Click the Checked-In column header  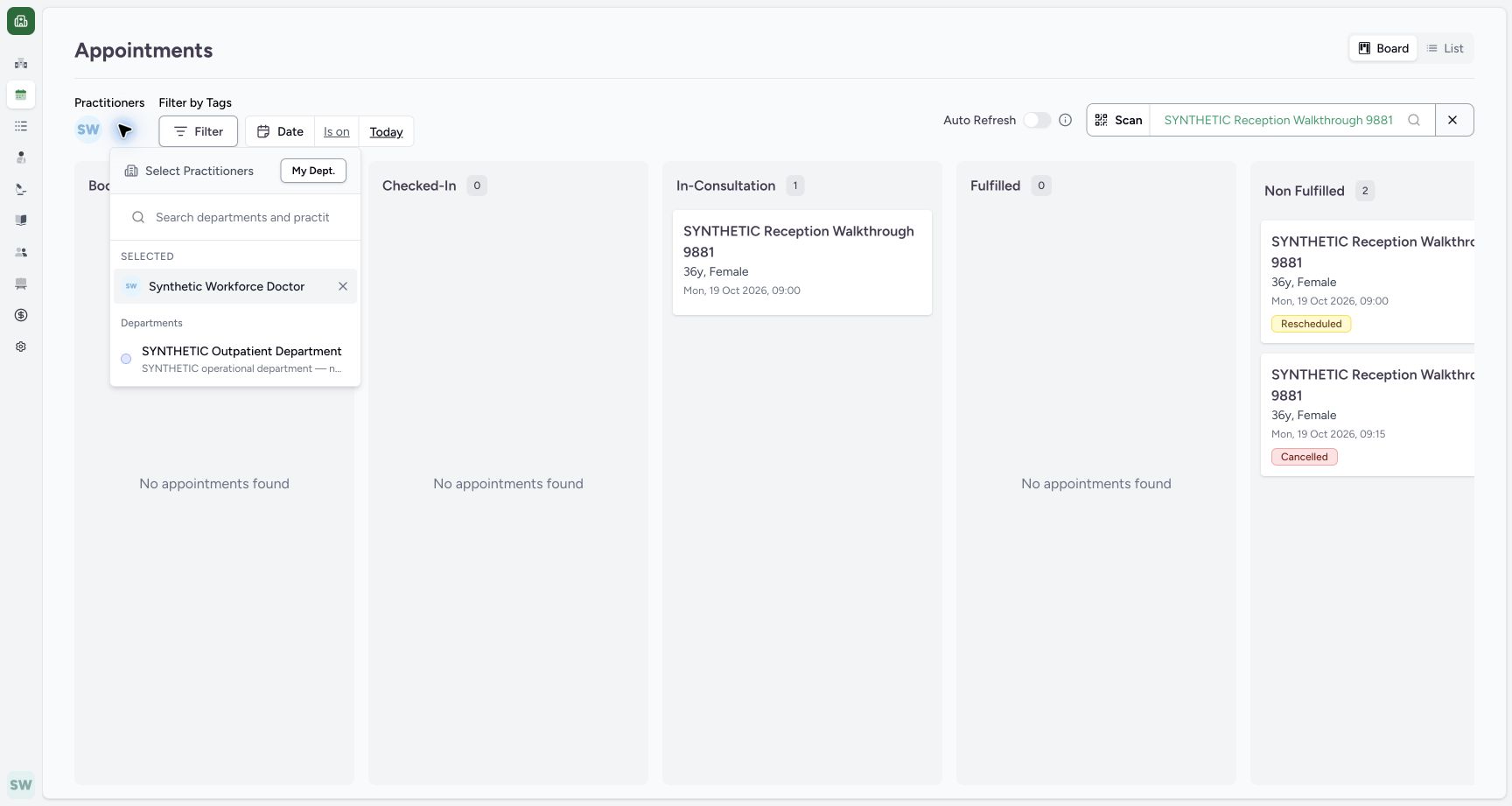[x=419, y=186]
